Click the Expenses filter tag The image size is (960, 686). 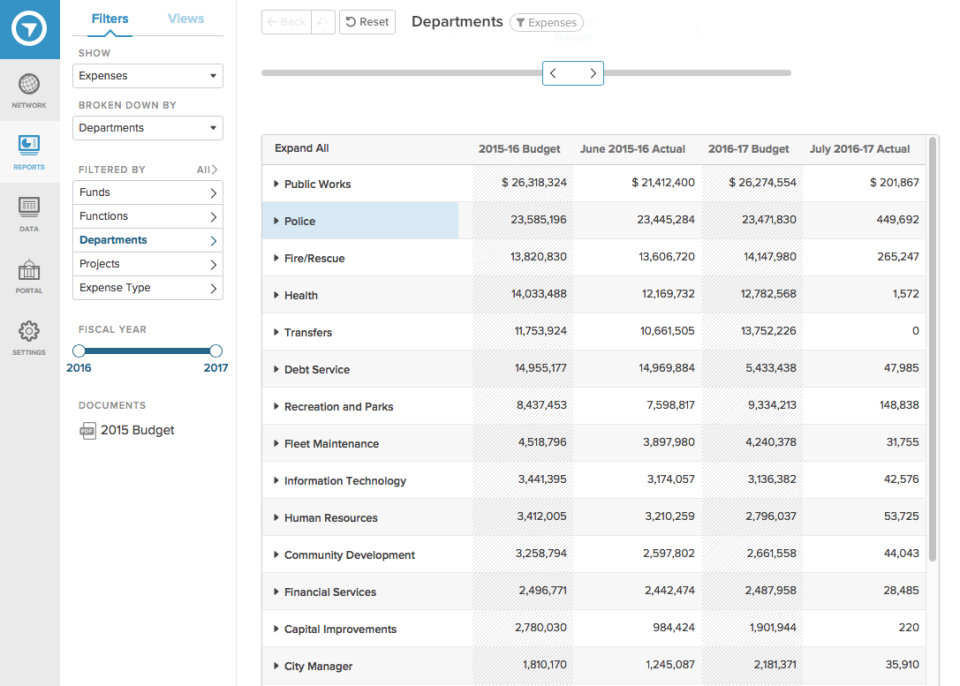546,23
